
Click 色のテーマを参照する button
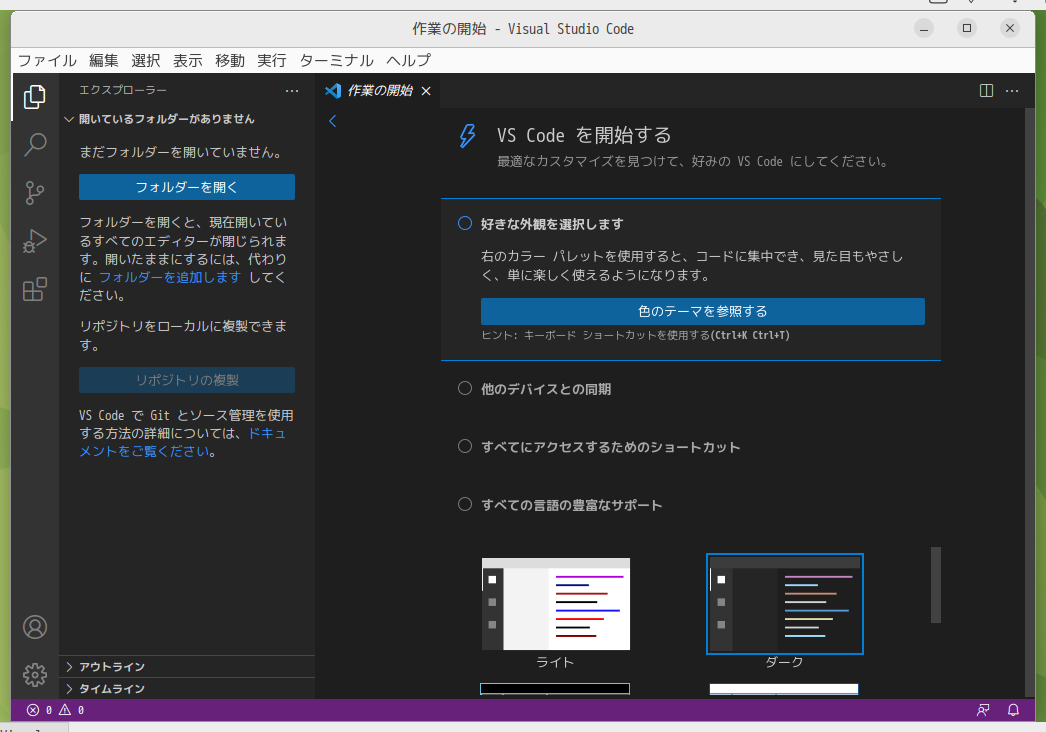pyautogui.click(x=702, y=312)
